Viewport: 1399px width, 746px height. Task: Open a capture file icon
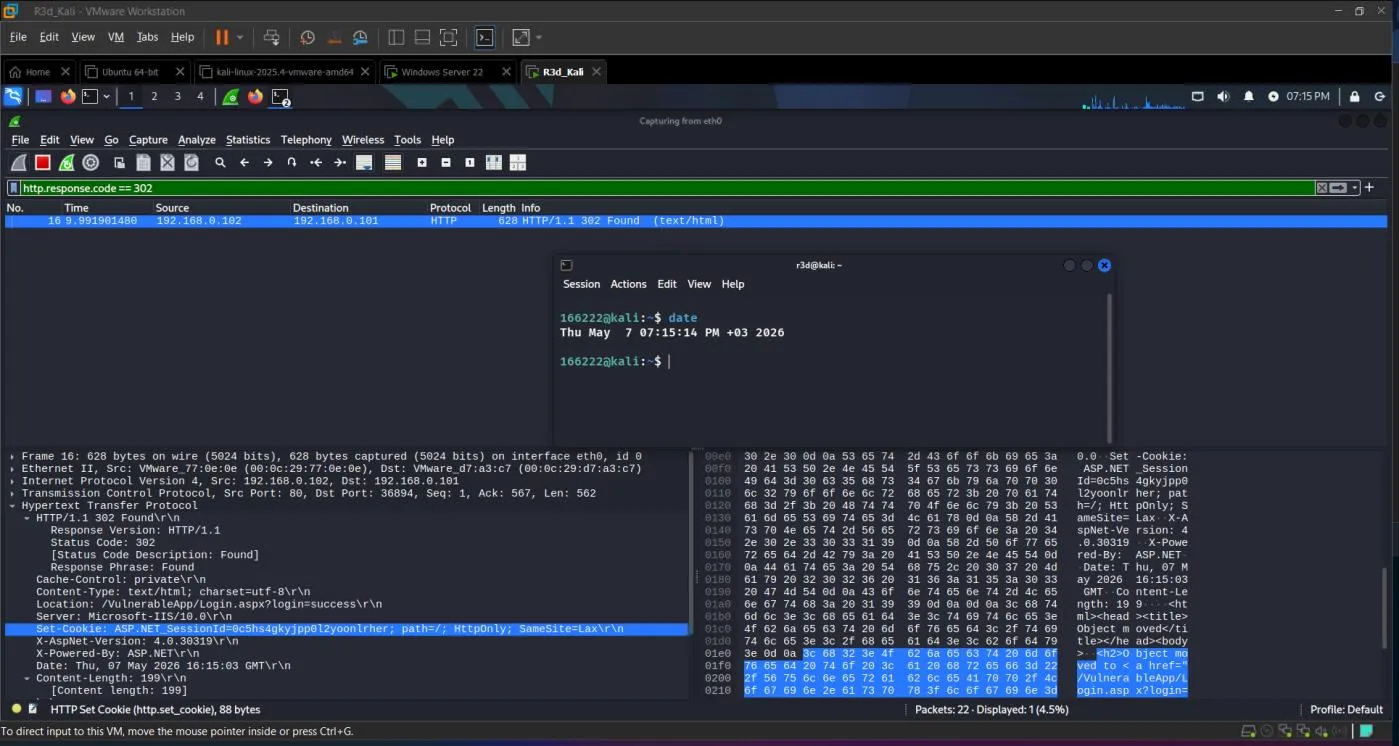(x=119, y=162)
